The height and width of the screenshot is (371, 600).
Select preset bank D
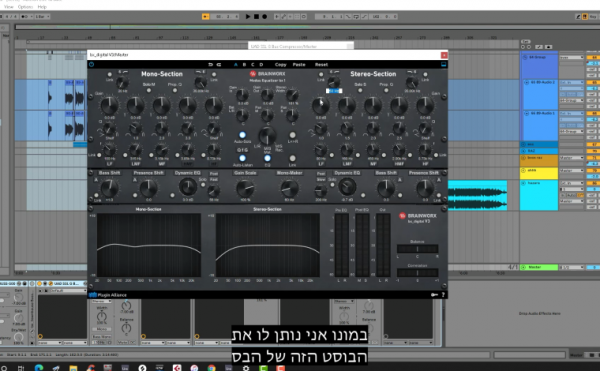tap(261, 65)
